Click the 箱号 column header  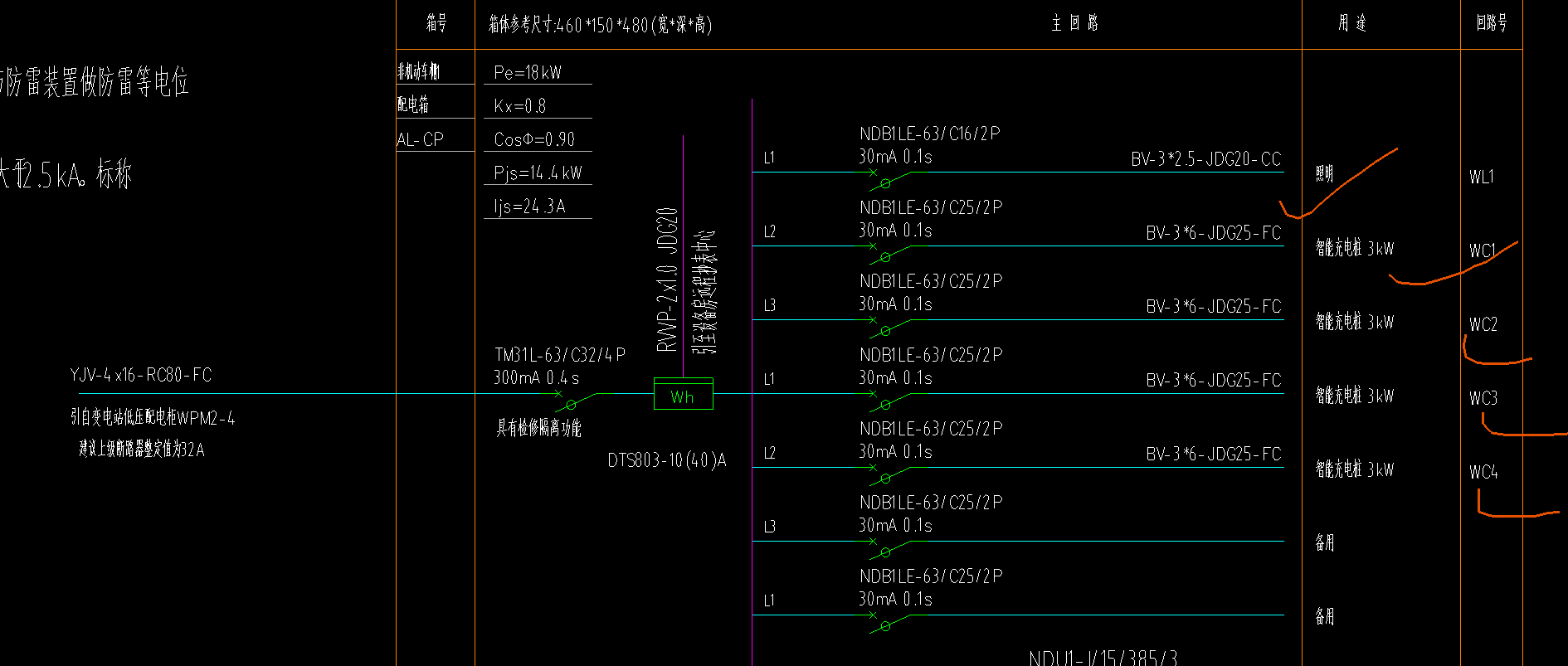tap(436, 24)
